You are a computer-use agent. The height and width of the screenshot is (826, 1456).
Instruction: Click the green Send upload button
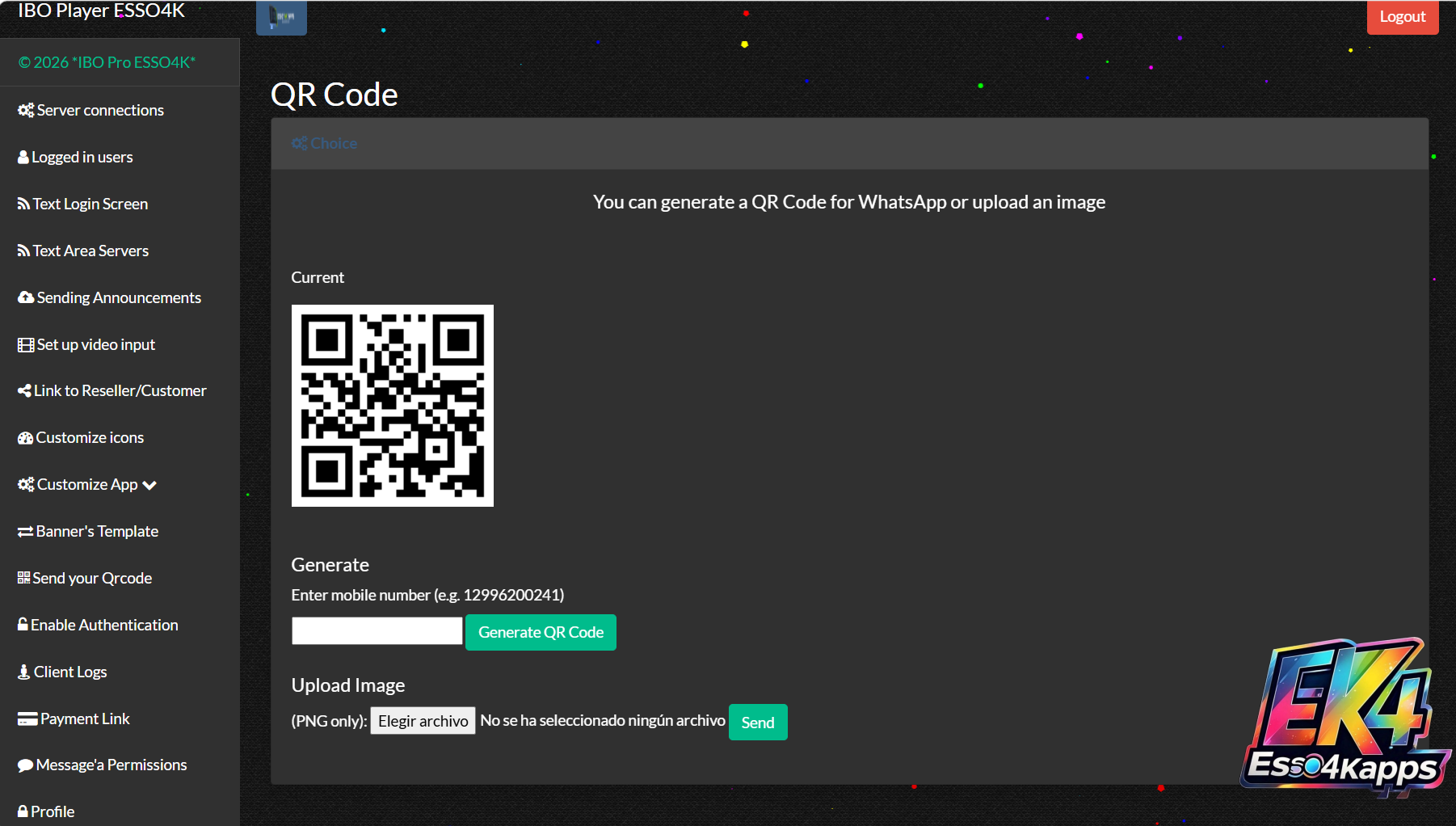[758, 723]
